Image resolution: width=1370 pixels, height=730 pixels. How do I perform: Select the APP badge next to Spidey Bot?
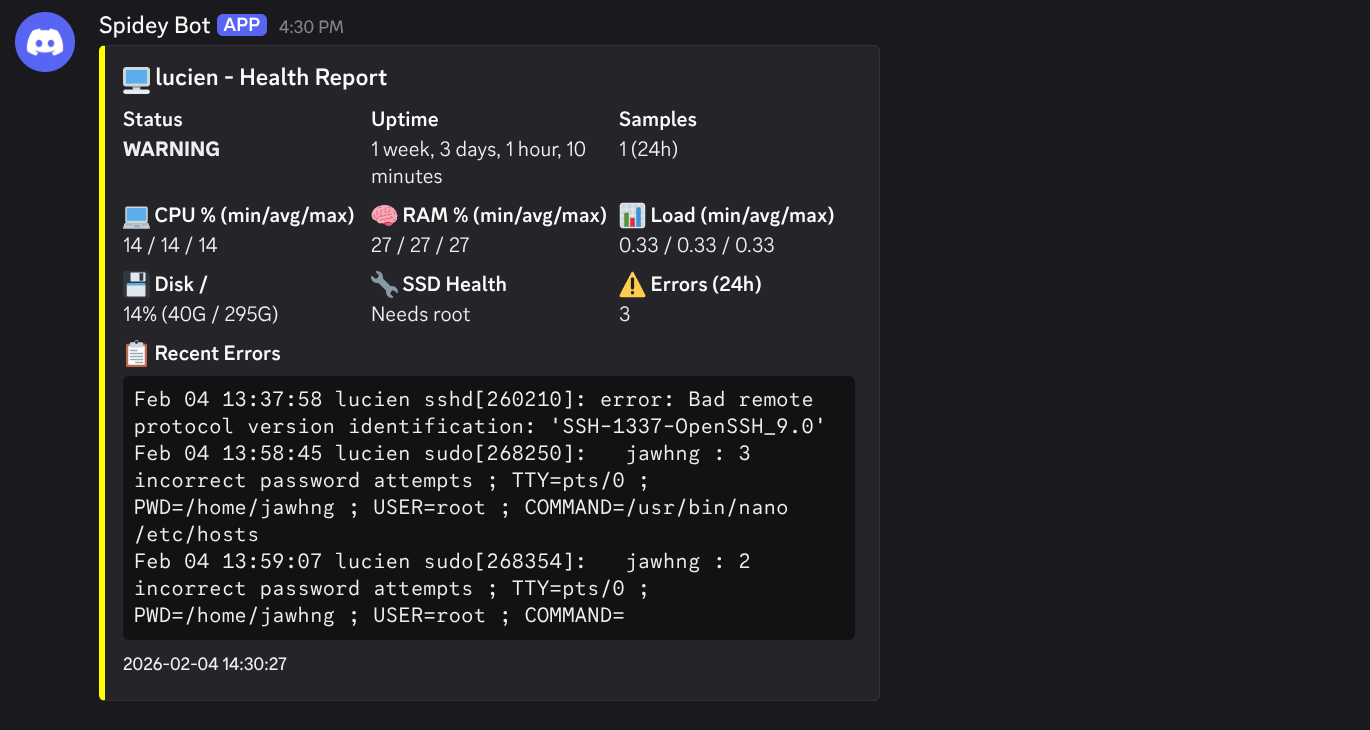[241, 25]
